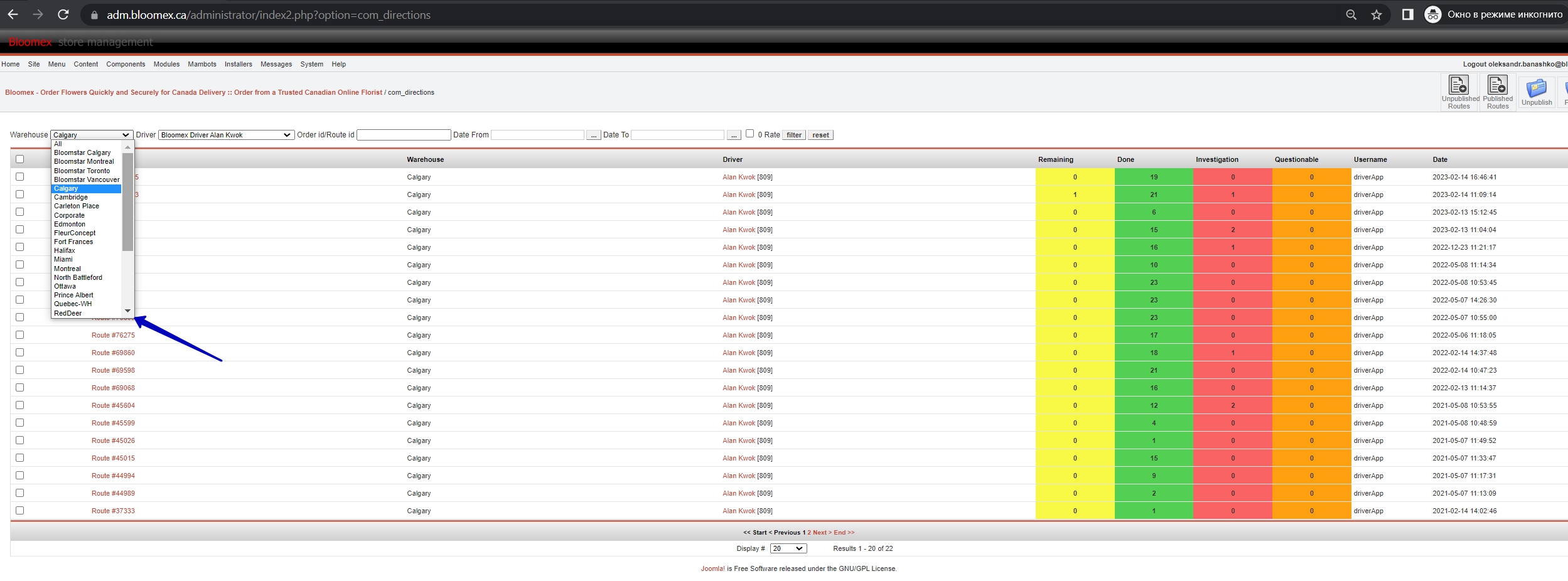Image resolution: width=1568 pixels, height=581 pixels.
Task: Open the Mambots menu
Action: 202,64
